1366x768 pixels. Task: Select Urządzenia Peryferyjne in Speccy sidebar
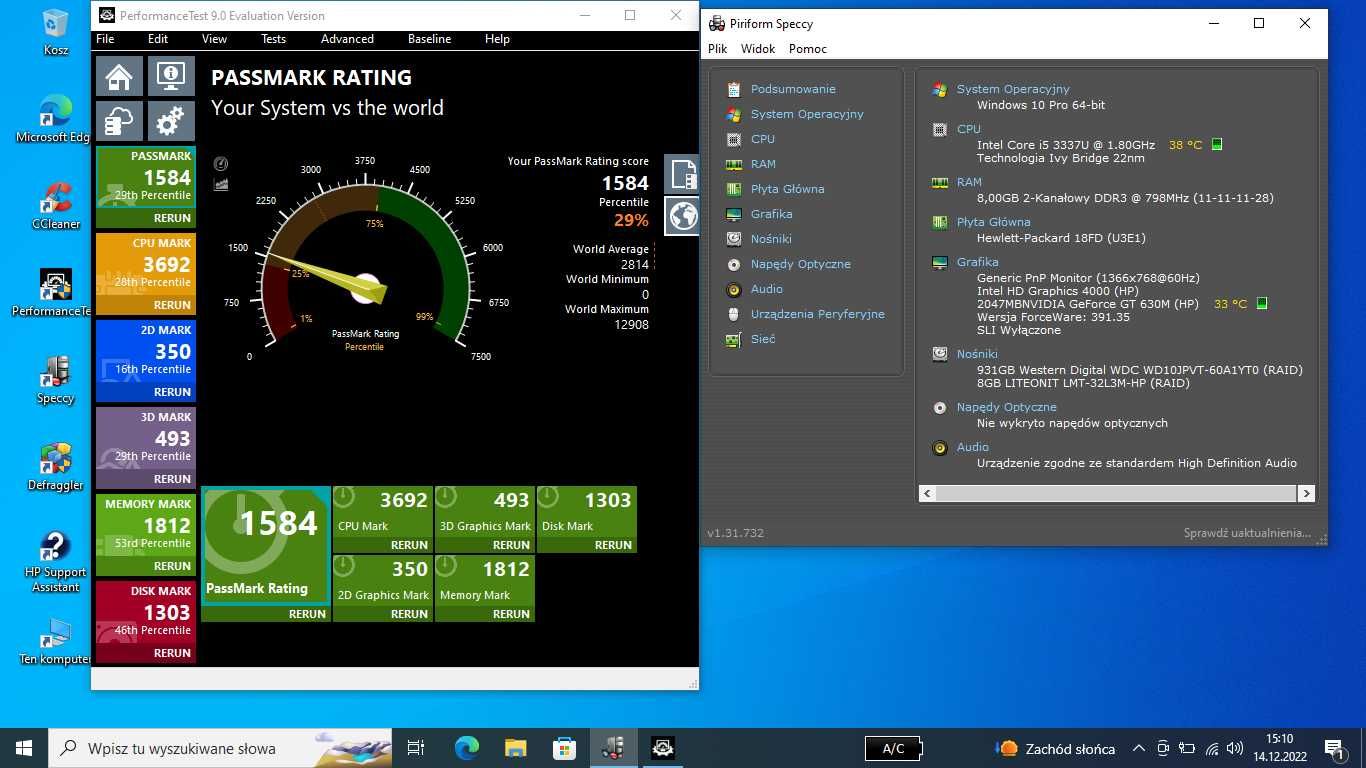click(x=818, y=314)
